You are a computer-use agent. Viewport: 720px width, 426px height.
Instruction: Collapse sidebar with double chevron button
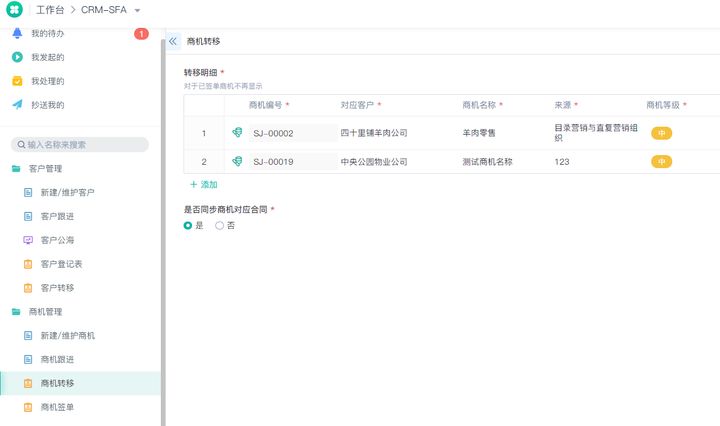(x=173, y=41)
